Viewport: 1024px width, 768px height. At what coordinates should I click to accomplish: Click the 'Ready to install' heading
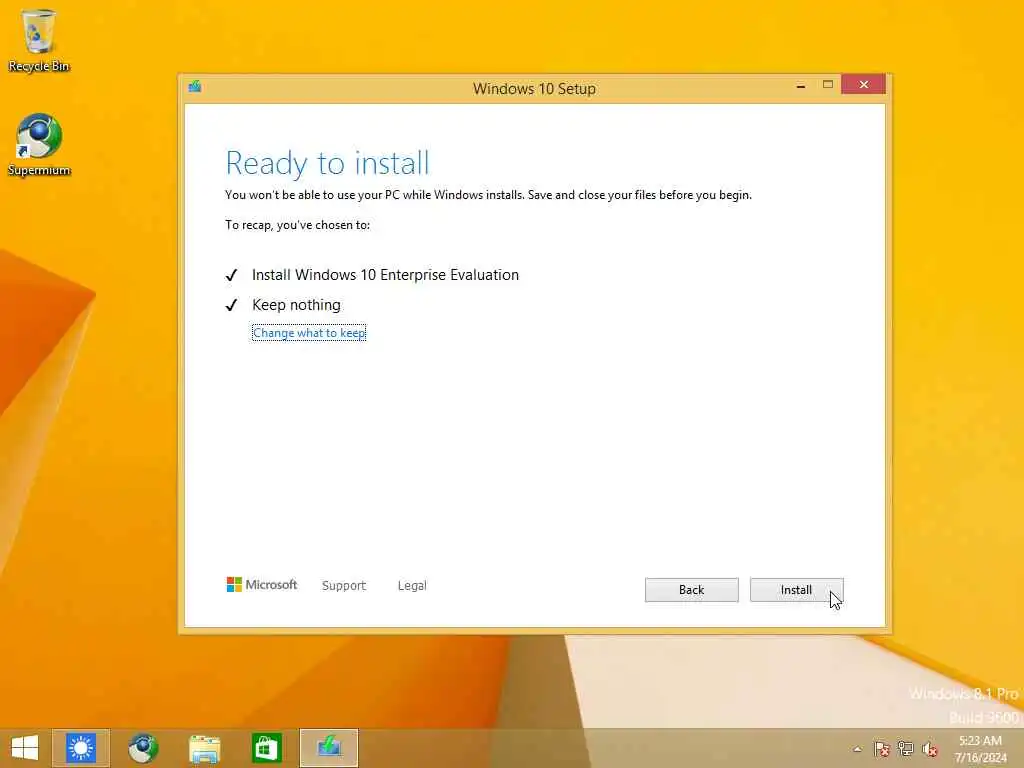pyautogui.click(x=327, y=163)
